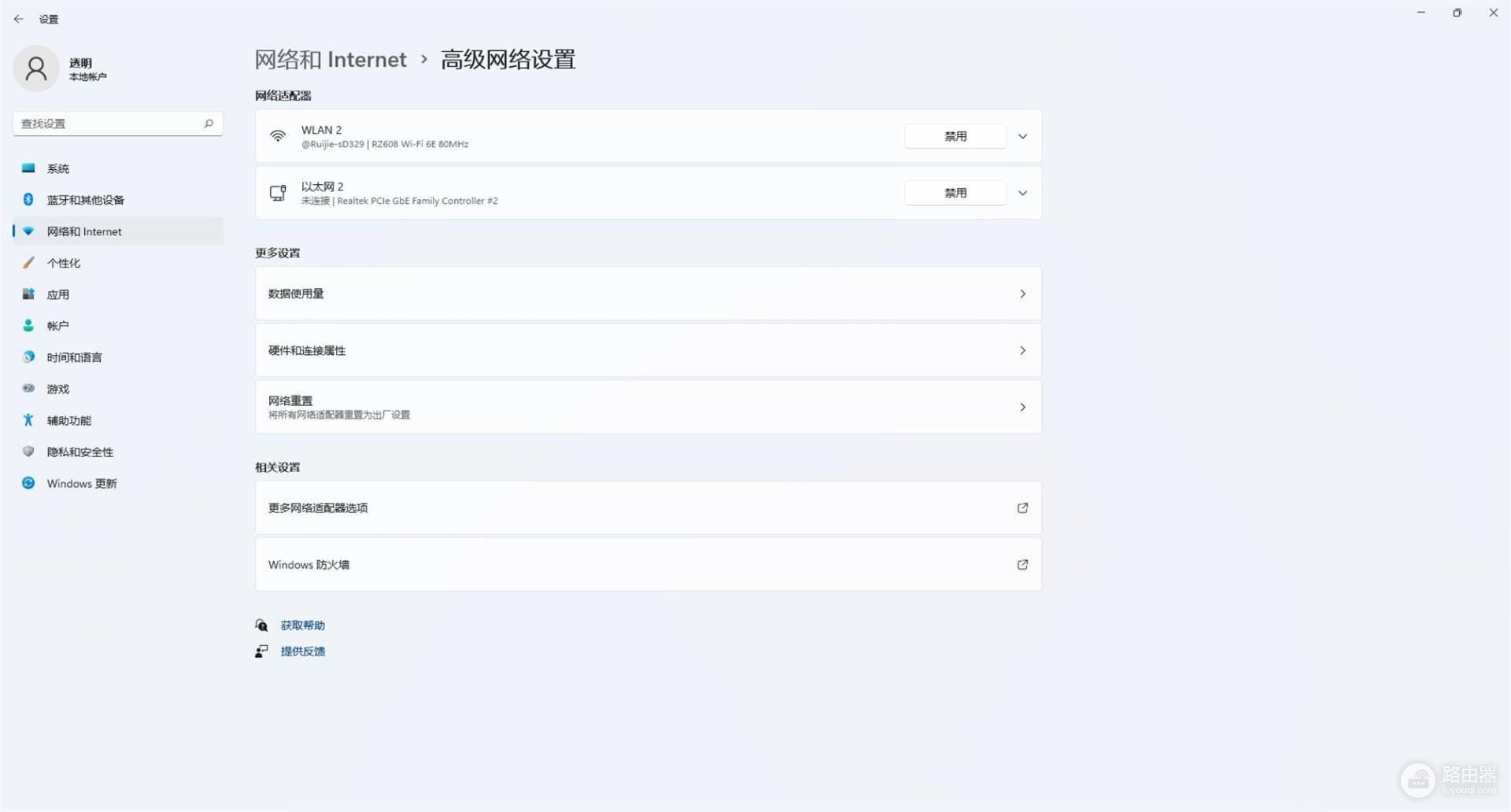The width and height of the screenshot is (1511, 812).
Task: Expand the 以太网 2 adapter details chevron
Action: pyautogui.click(x=1022, y=194)
